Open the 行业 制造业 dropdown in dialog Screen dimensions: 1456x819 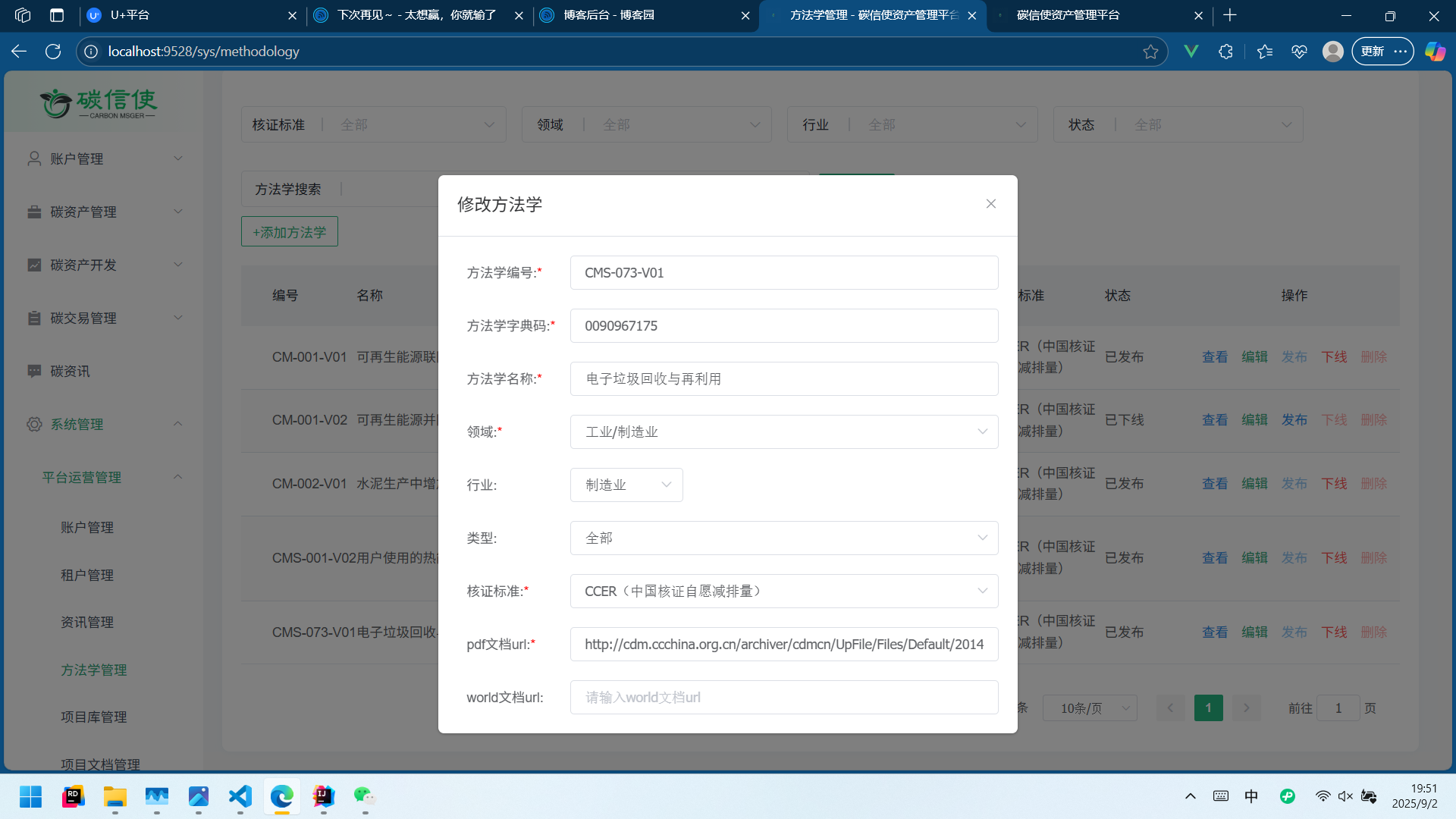click(626, 485)
